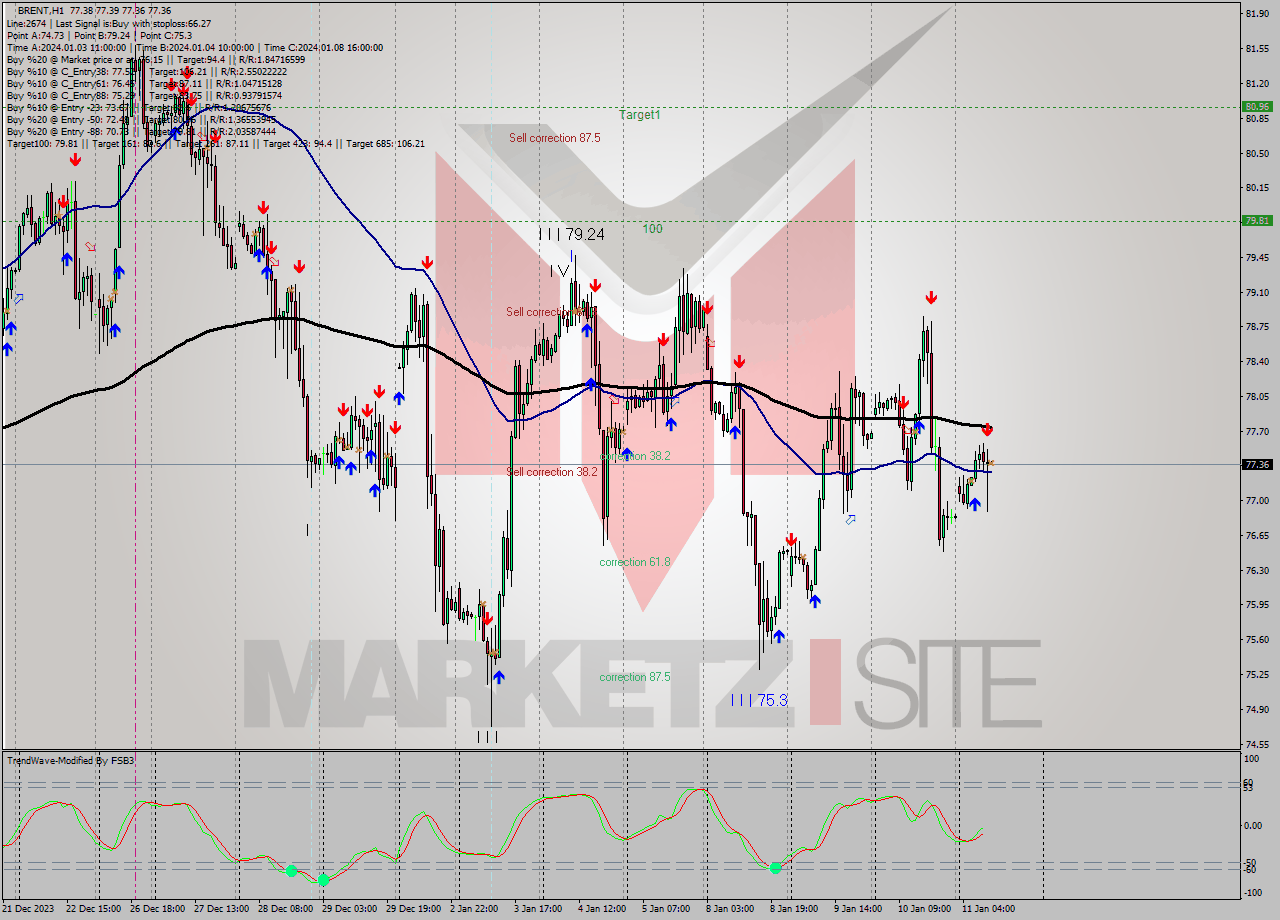
Task: Click the 81.90 price axis value
Action: [x=1257, y=13]
